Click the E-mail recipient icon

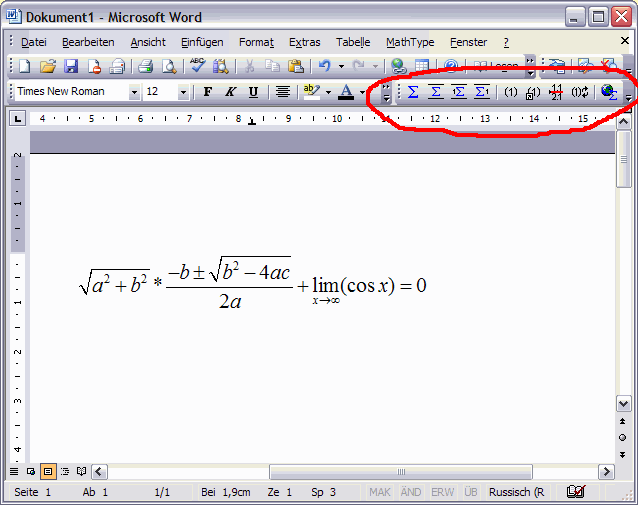(117, 66)
